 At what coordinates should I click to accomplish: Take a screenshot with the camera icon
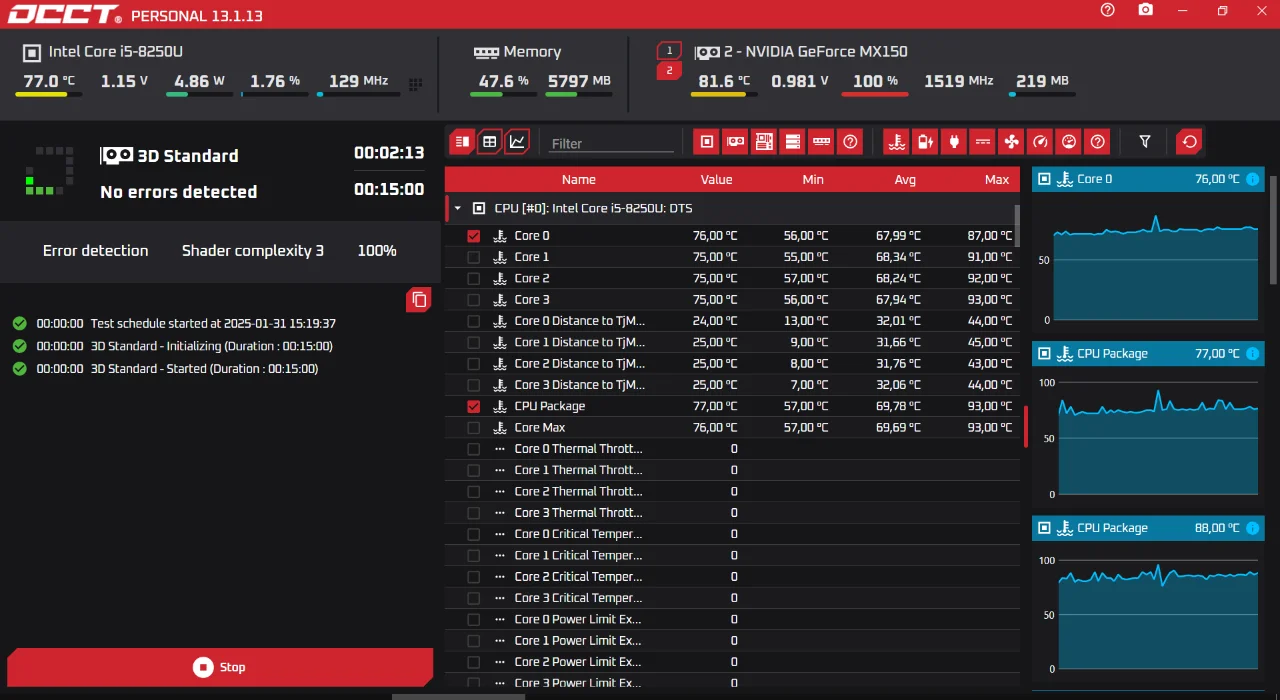point(1145,10)
